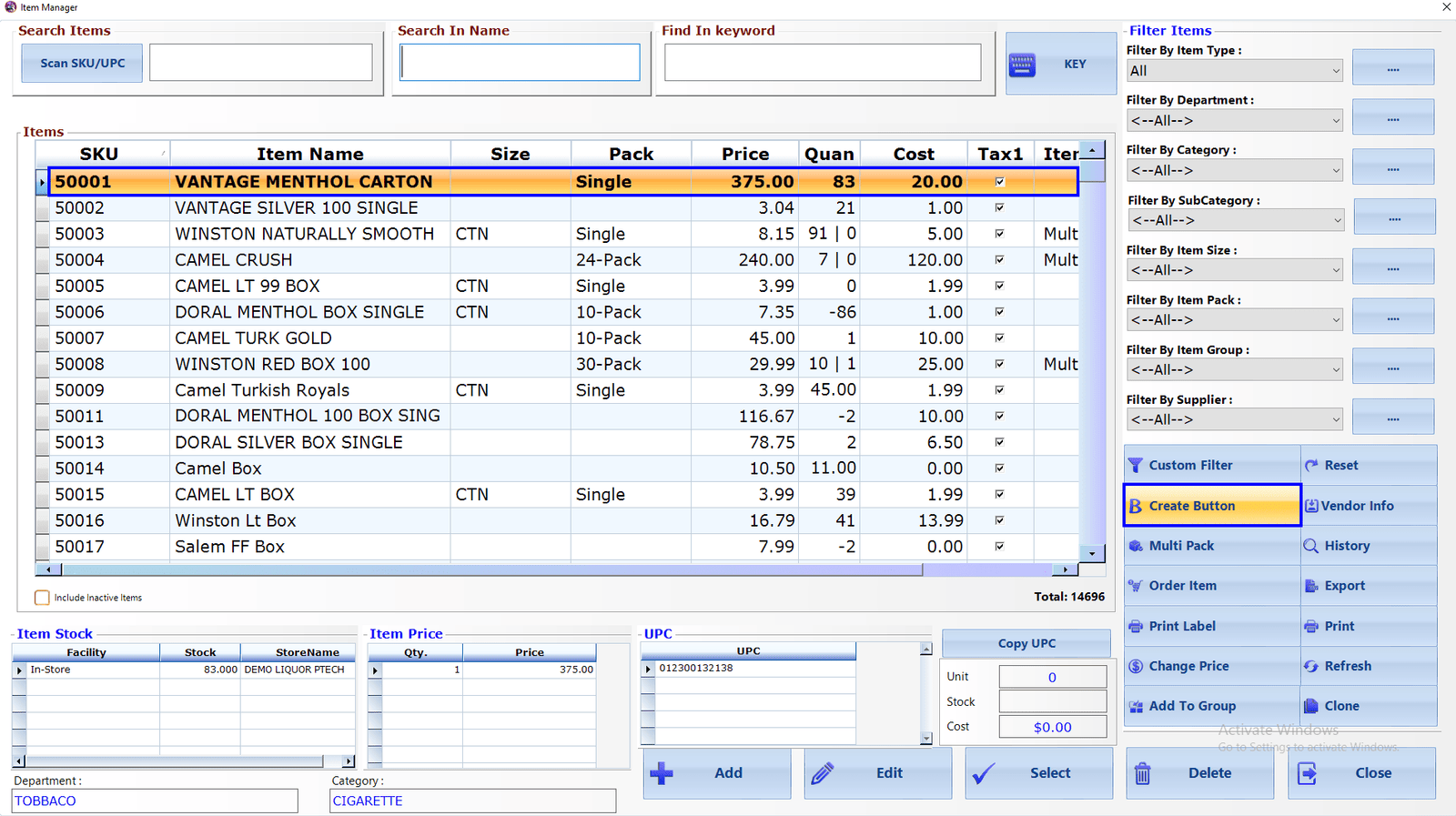The height and width of the screenshot is (816, 1456).
Task: Toggle Tax1 checkbox for CAMEL LT 99 BOX
Action: click(1000, 286)
